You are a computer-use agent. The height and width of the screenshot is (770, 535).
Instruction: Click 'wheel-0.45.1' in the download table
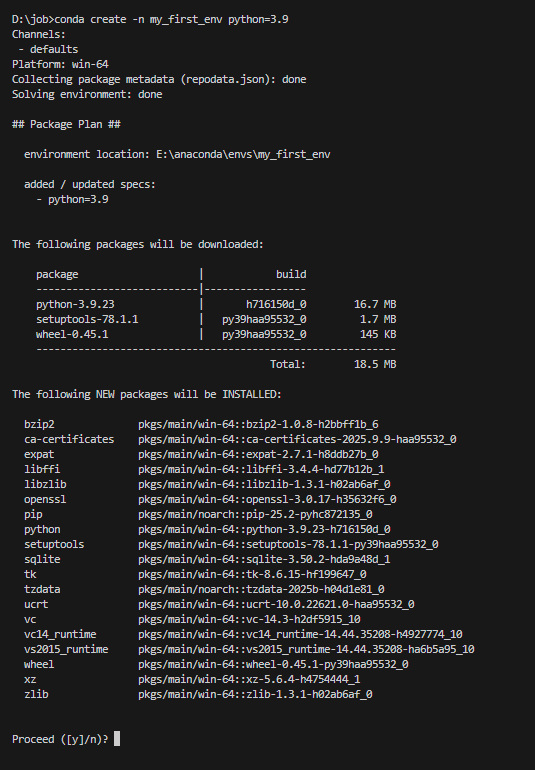pos(72,334)
